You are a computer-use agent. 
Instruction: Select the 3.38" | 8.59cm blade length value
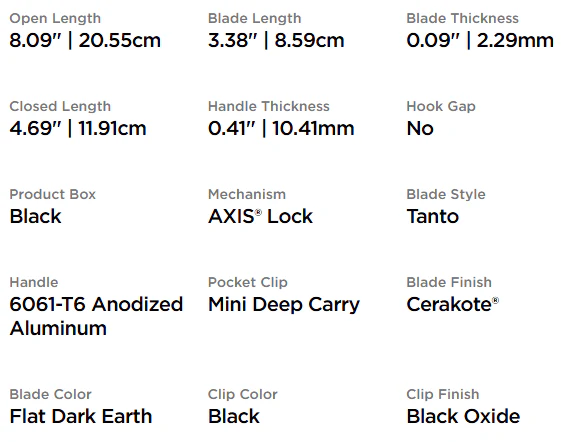(x=276, y=40)
